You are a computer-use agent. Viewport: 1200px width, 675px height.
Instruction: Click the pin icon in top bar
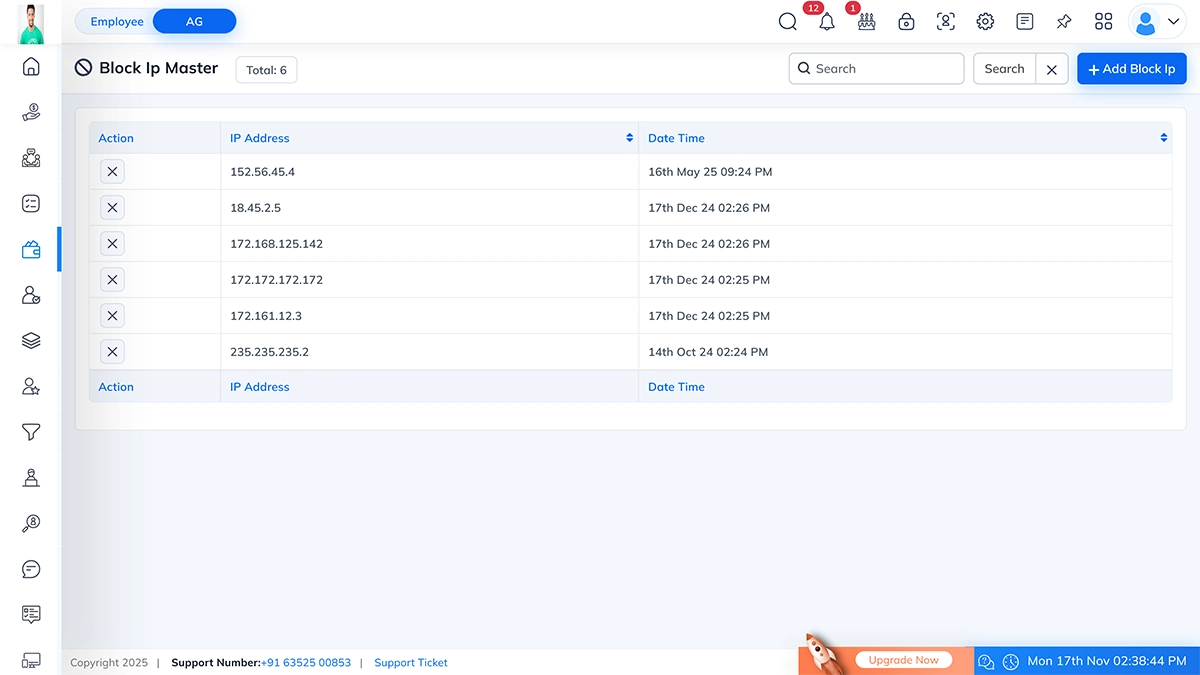(x=1064, y=22)
